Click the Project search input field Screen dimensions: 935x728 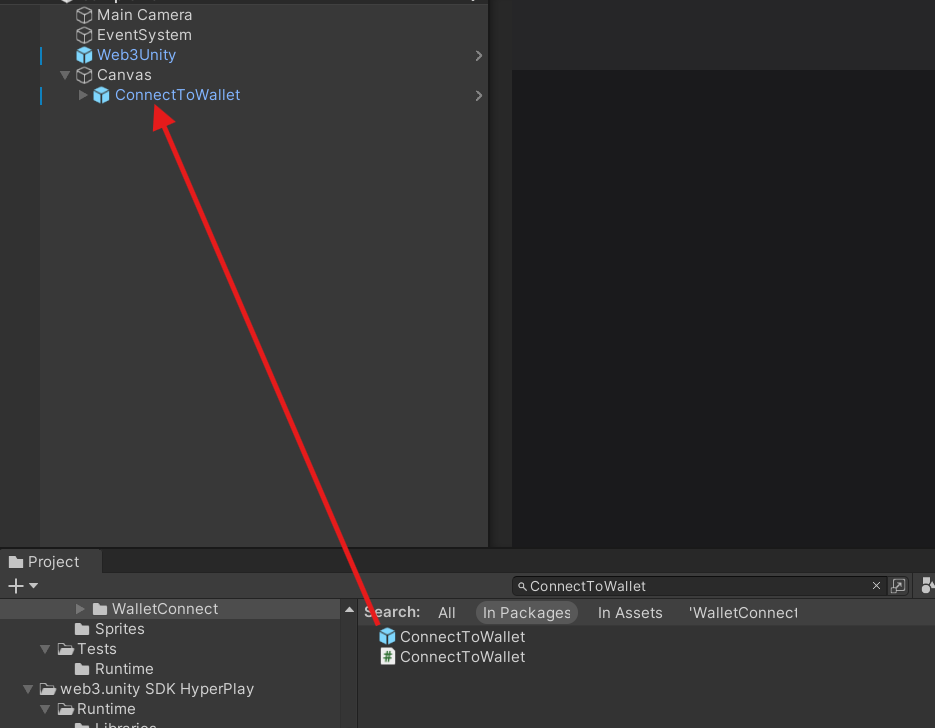pos(695,586)
